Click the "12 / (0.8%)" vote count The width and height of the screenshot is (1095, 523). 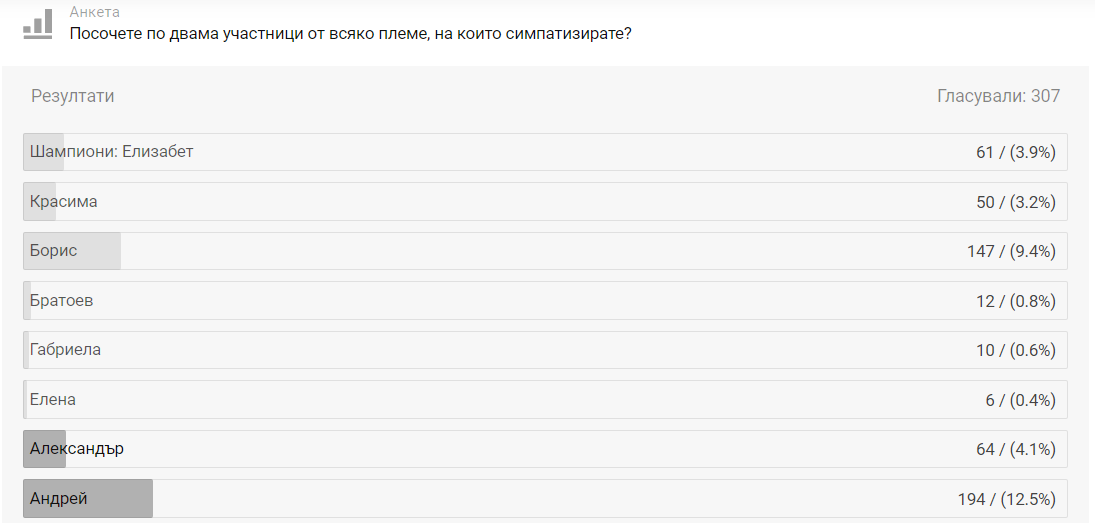[1015, 301]
